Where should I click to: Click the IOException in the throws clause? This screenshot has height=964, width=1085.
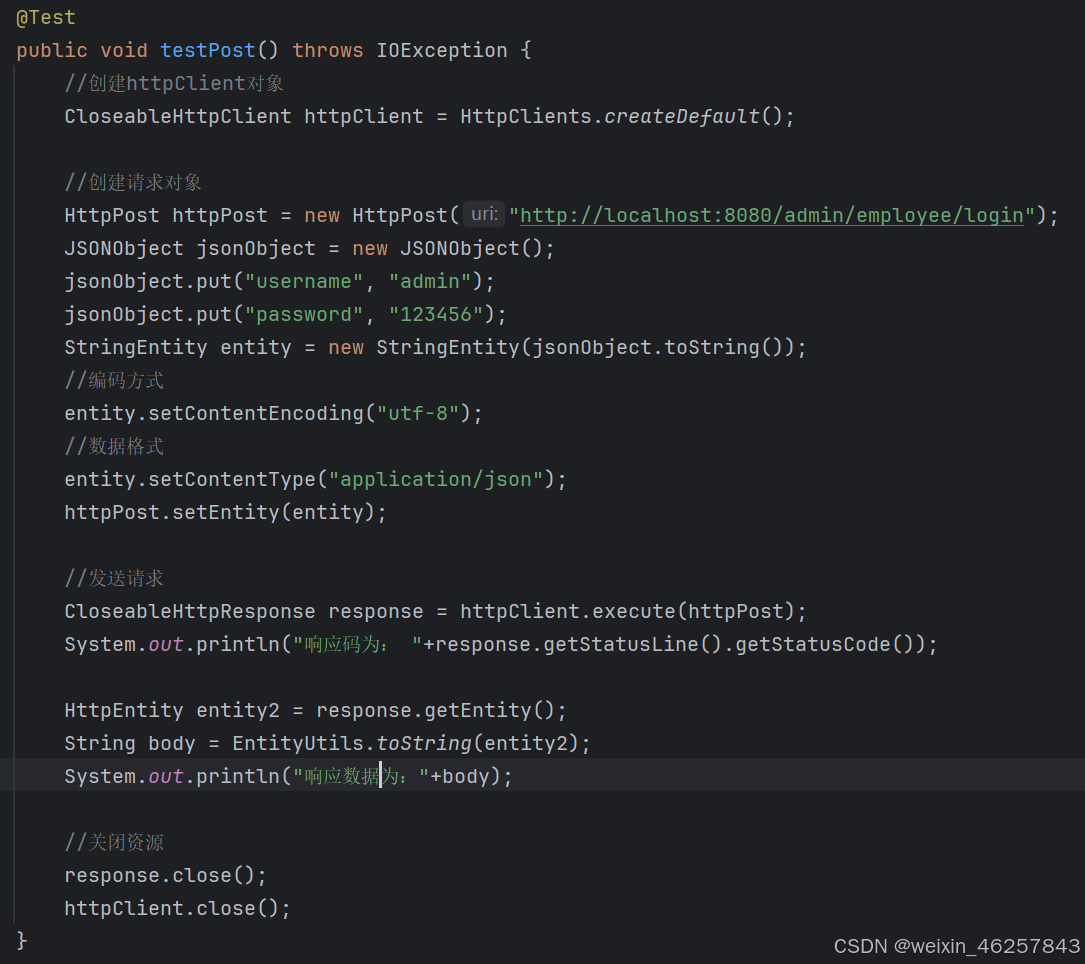click(x=442, y=49)
